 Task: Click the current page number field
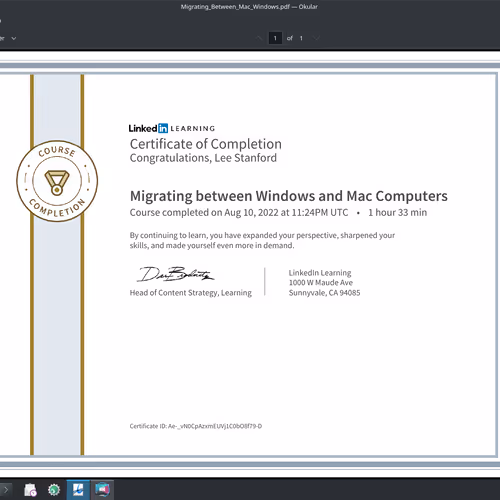point(275,38)
